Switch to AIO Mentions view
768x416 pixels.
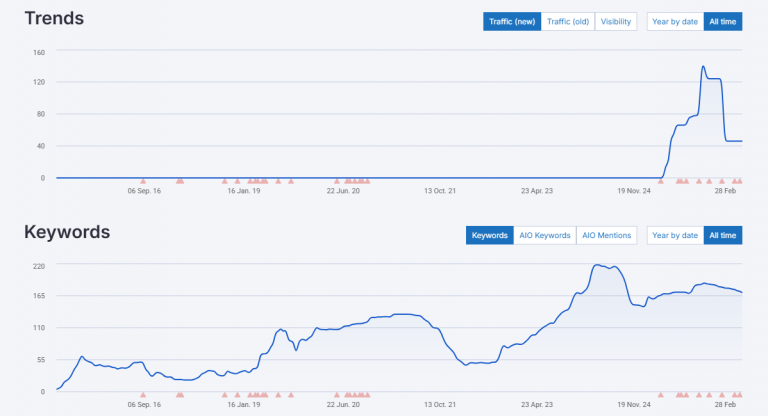[607, 235]
